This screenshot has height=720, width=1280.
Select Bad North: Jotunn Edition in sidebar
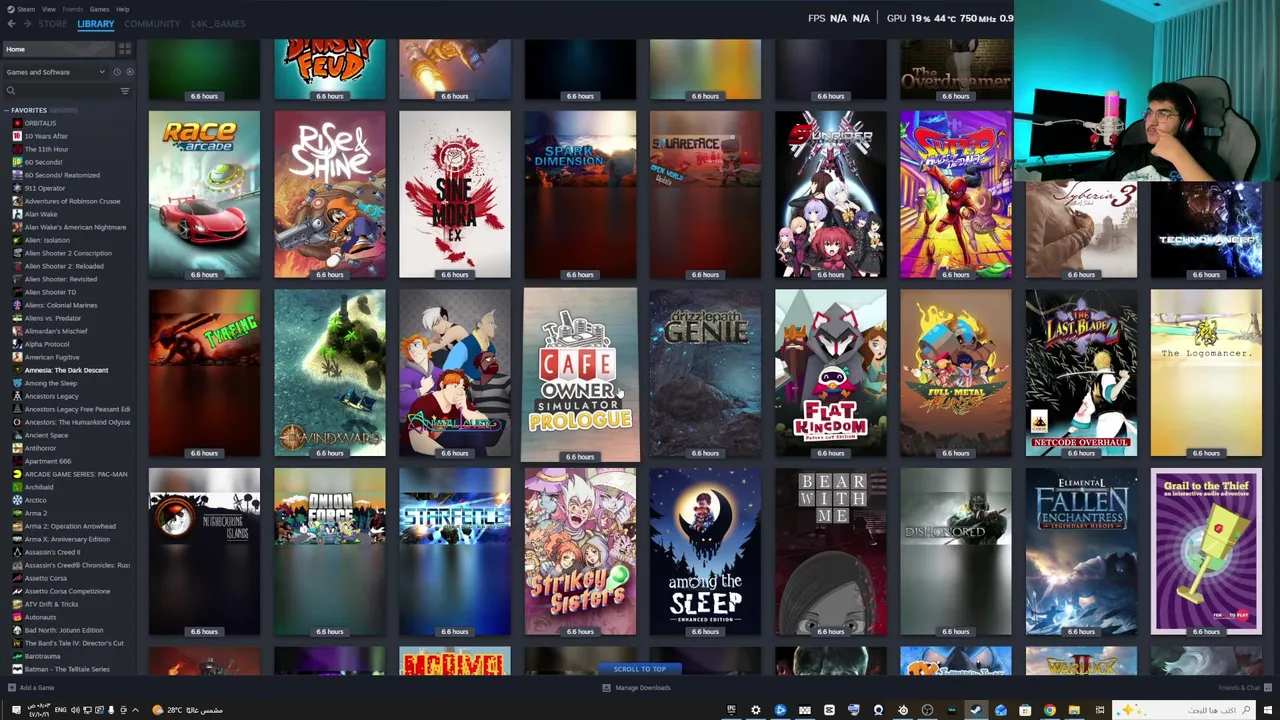[x=64, y=630]
